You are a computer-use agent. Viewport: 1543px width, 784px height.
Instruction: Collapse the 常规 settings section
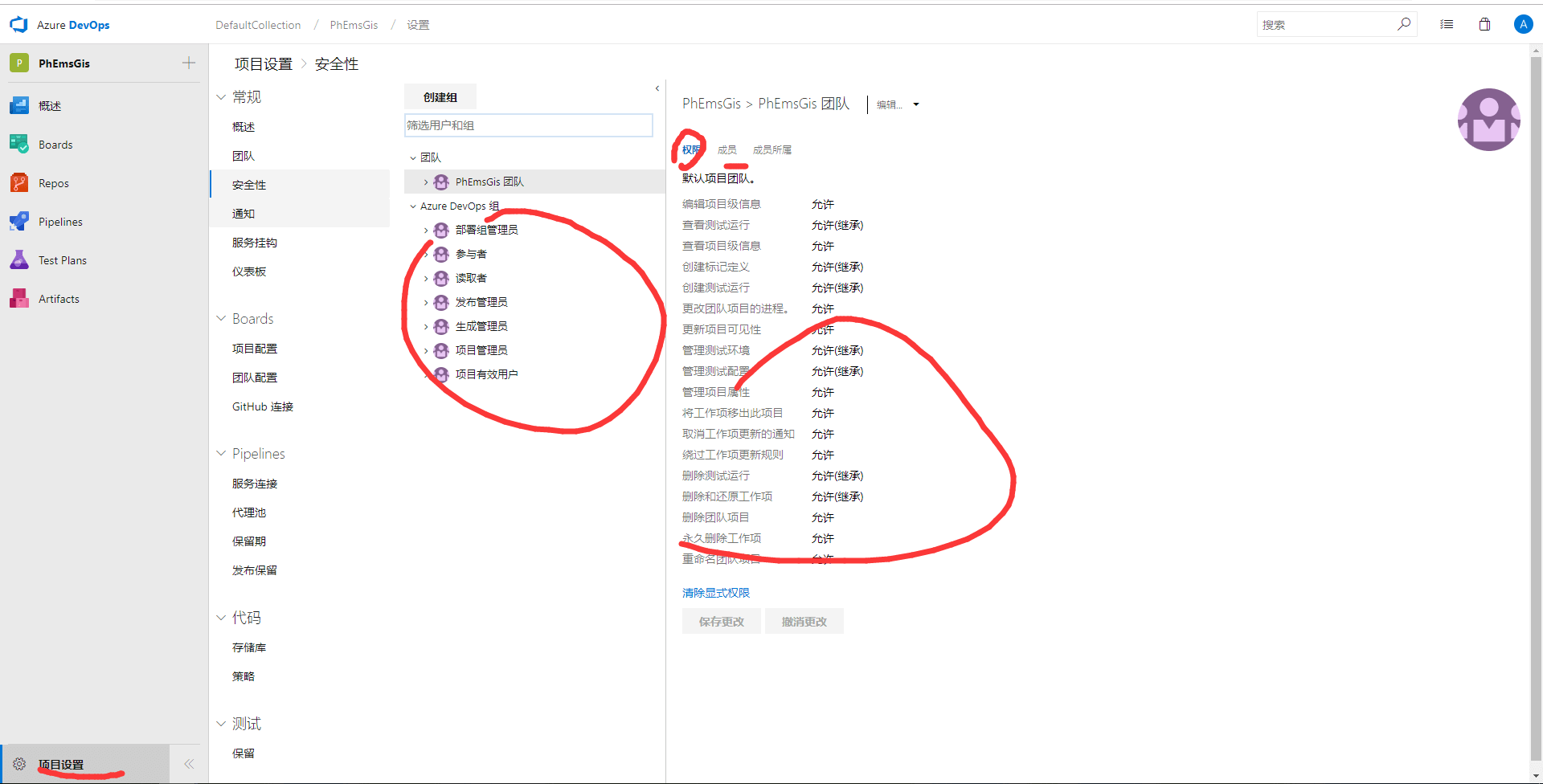tap(221, 97)
